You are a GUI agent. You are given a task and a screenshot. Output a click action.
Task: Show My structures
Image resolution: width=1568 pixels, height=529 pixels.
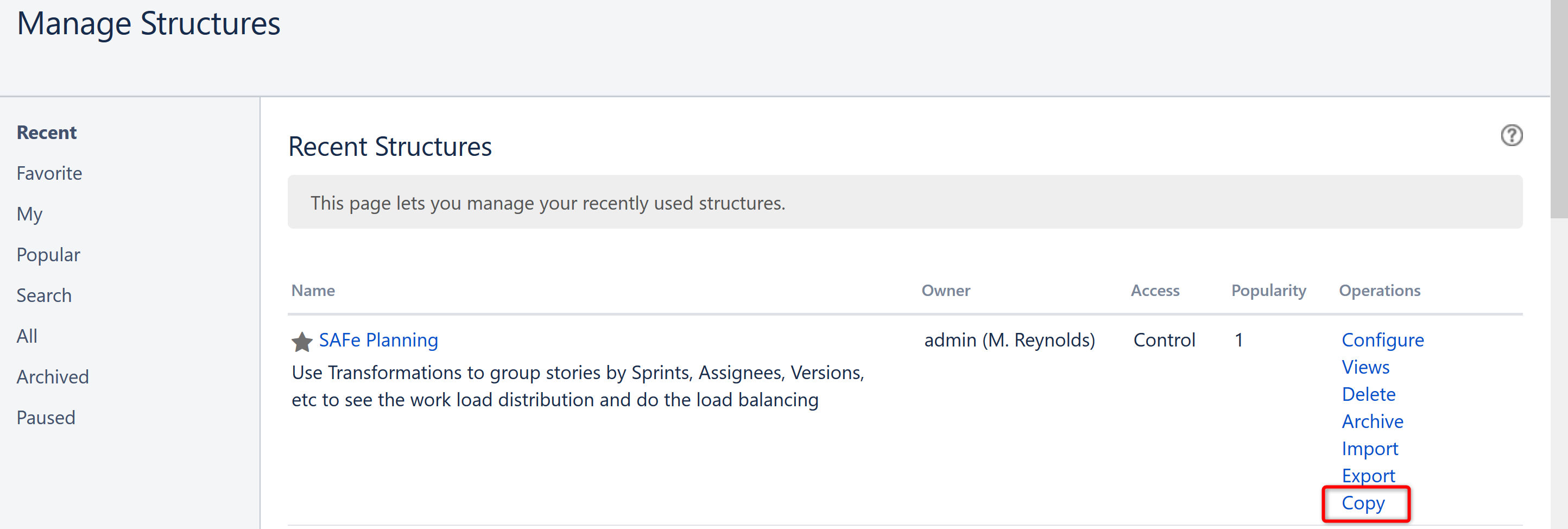point(29,213)
